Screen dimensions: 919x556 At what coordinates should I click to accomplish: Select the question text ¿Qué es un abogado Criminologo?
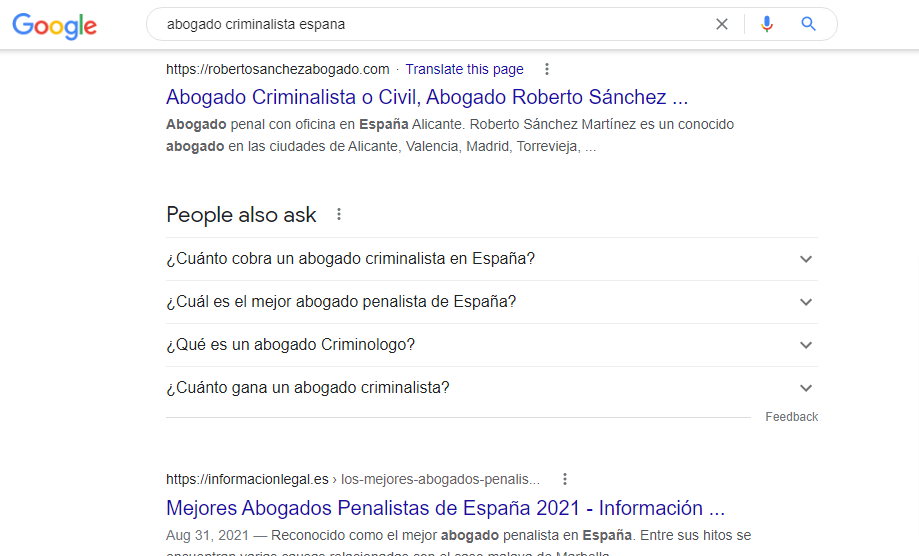[x=290, y=345]
